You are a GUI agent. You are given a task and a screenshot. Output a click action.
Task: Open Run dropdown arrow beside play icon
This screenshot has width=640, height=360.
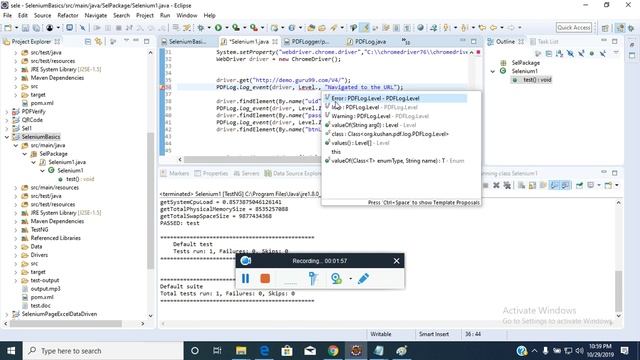click(x=227, y=28)
